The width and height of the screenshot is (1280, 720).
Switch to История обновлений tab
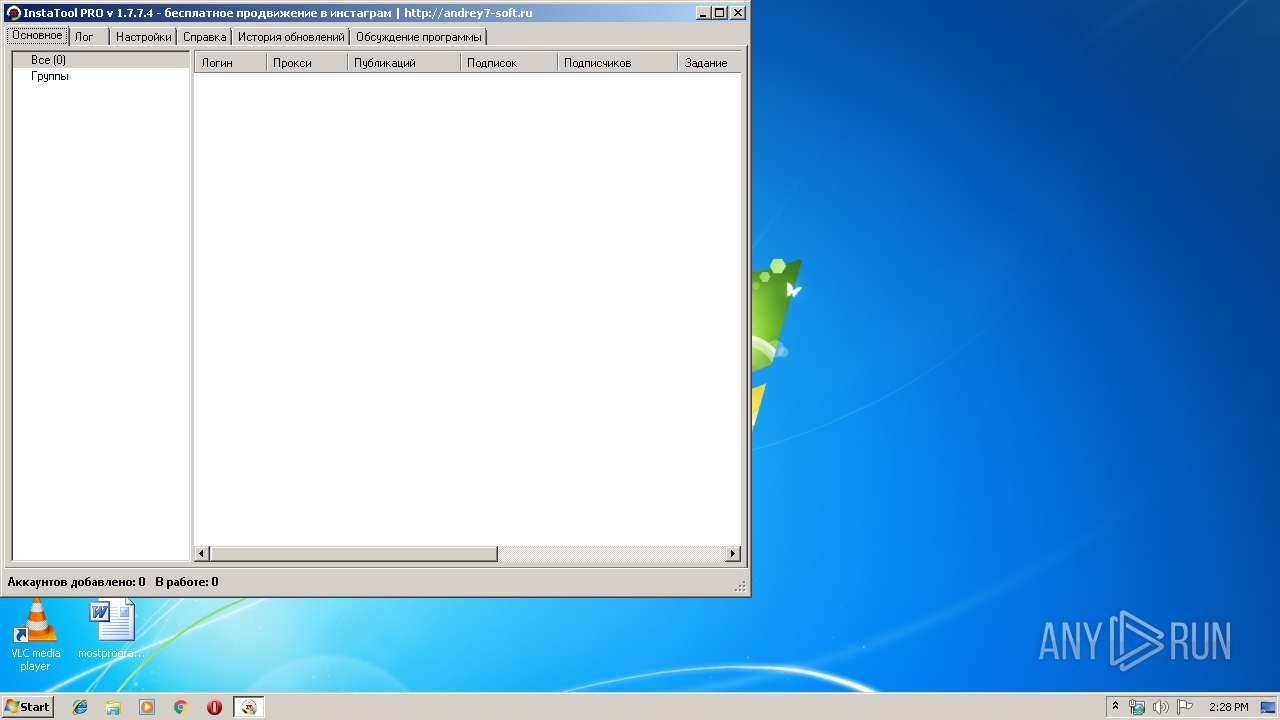click(x=291, y=36)
